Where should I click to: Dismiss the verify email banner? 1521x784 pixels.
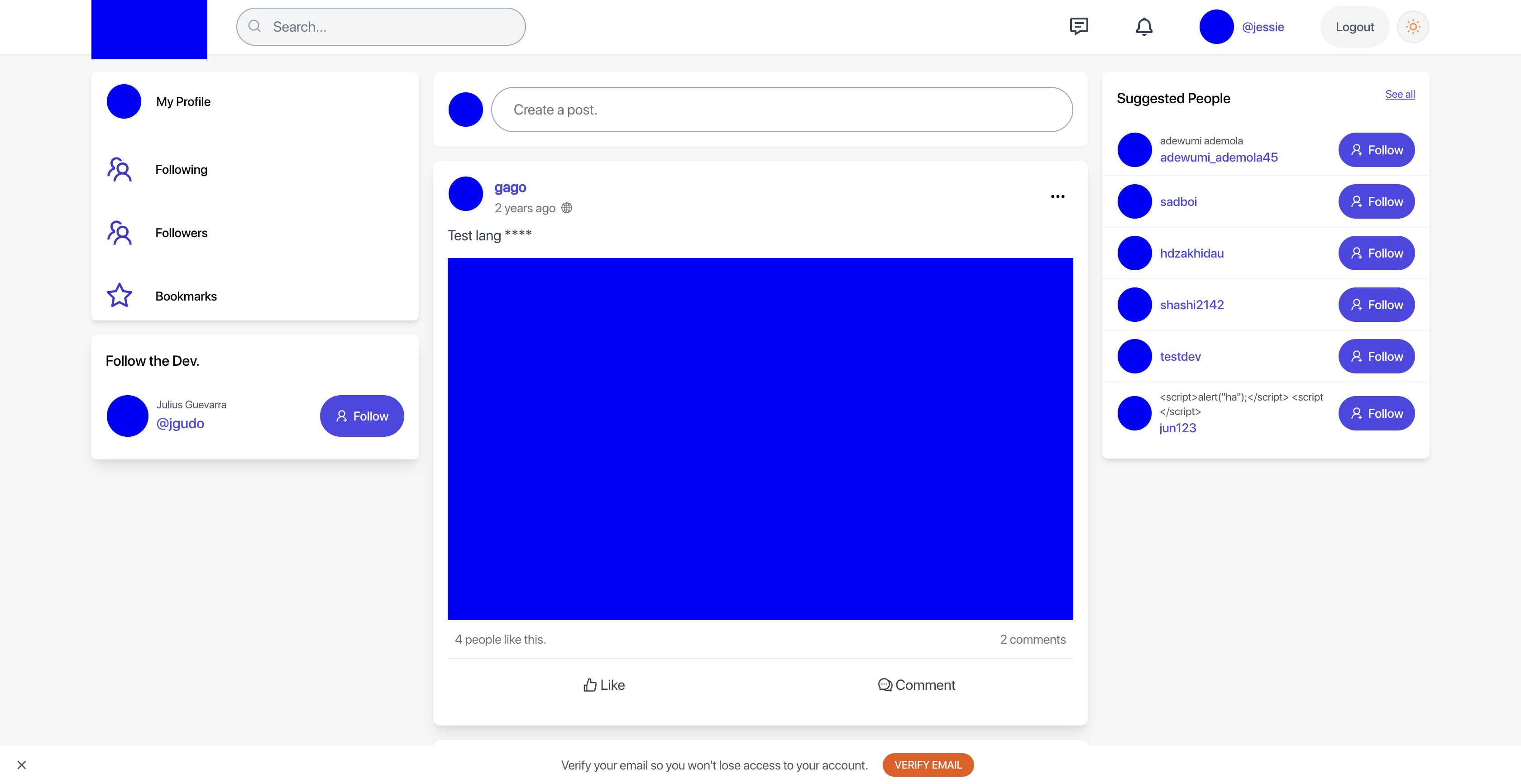(22, 765)
